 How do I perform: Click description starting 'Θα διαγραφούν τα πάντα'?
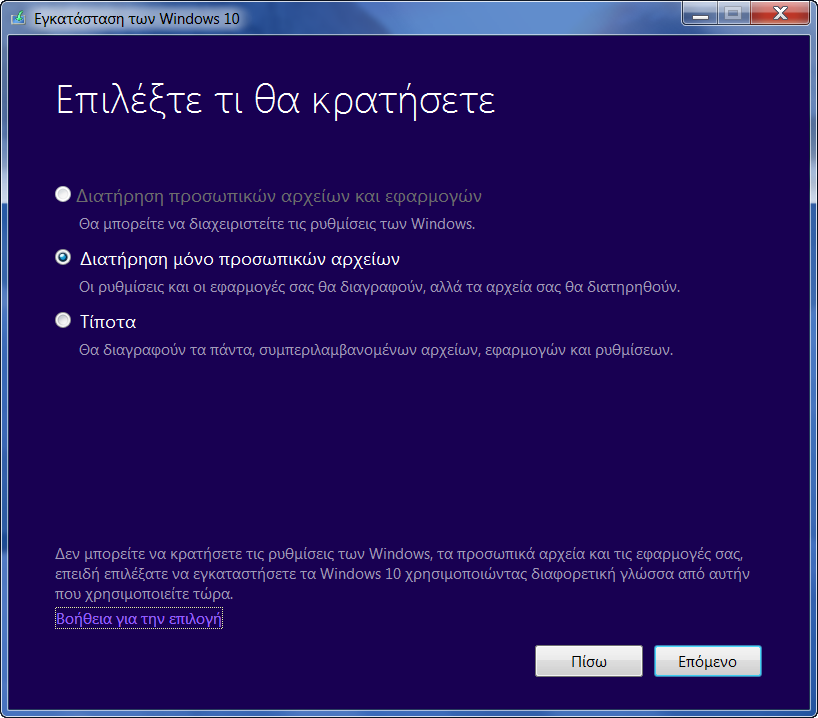(376, 350)
